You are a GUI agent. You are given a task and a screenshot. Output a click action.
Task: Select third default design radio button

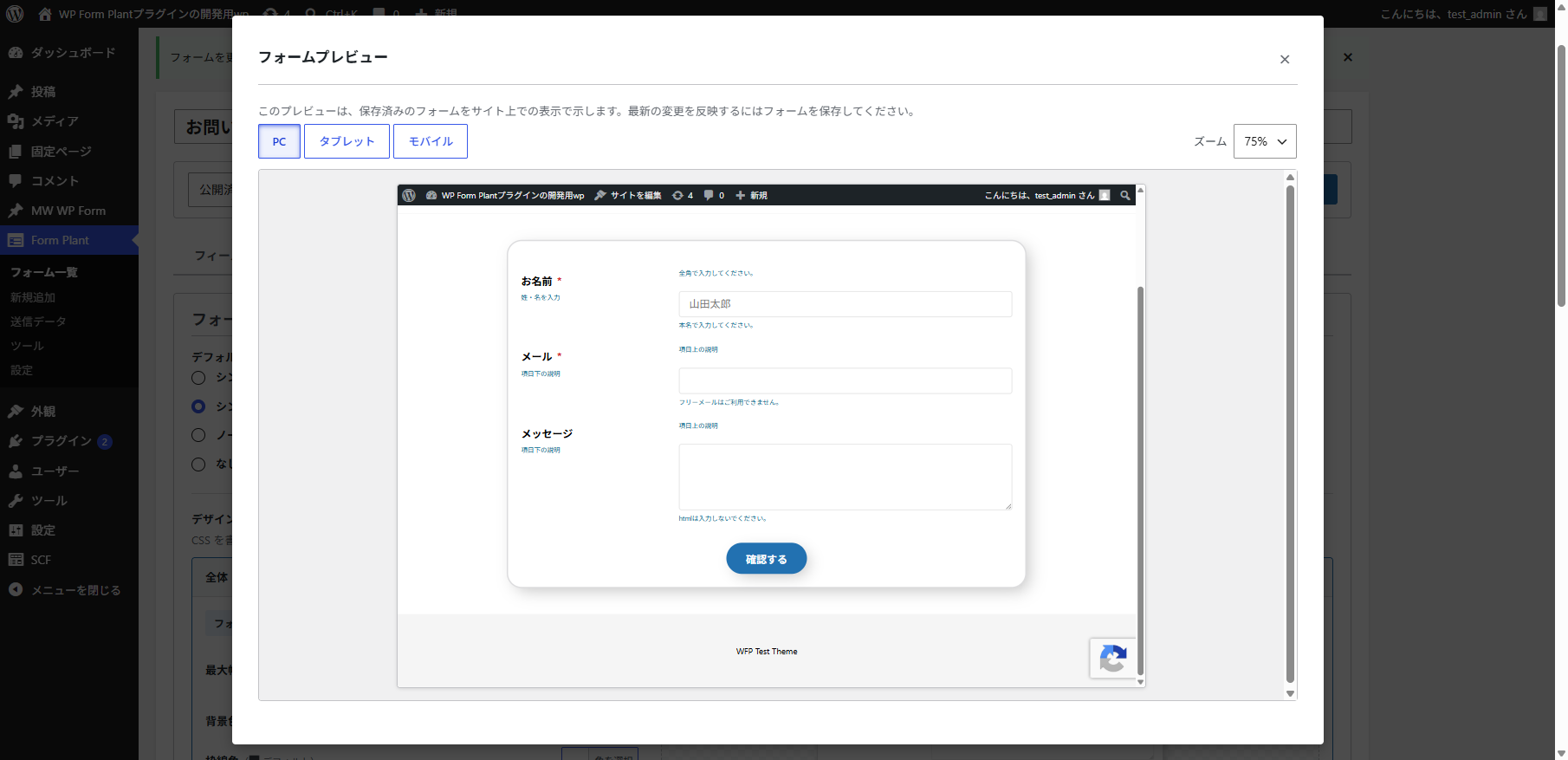tap(198, 435)
